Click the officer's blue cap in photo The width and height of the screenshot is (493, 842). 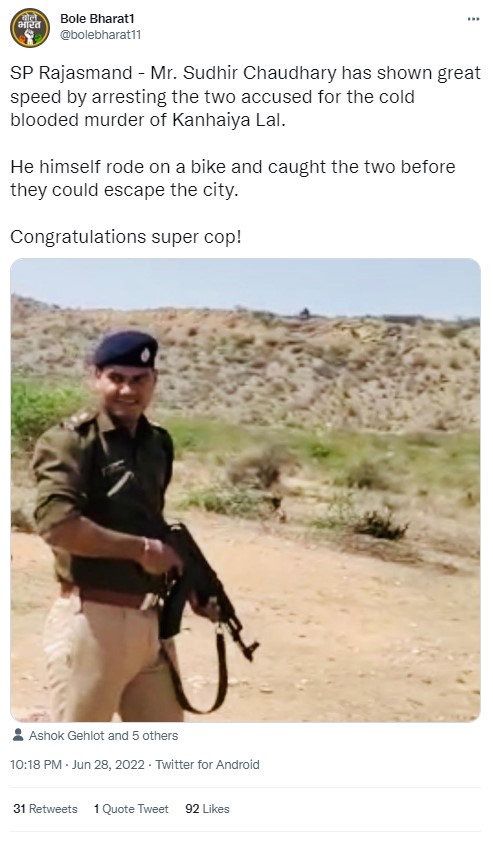coord(126,350)
